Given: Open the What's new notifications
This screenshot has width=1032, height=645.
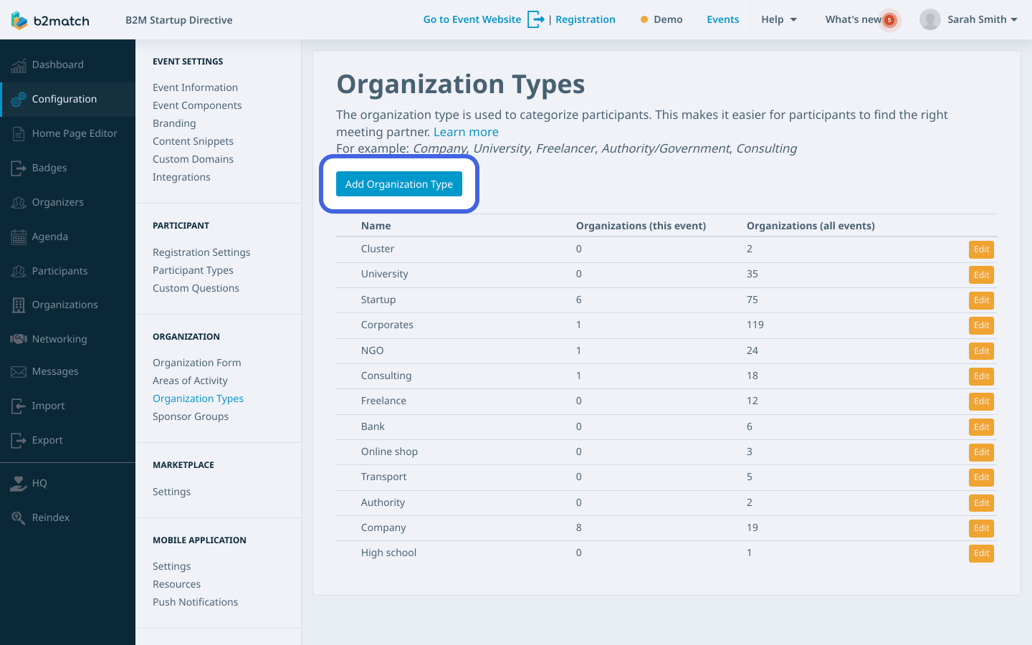Looking at the screenshot, I should click(857, 19).
